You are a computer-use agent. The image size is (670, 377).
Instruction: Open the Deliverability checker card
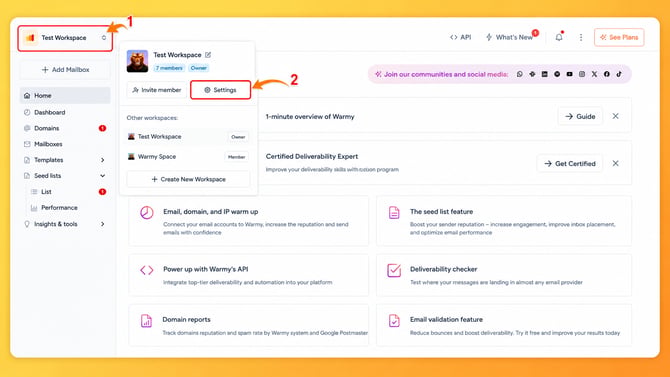[504, 275]
